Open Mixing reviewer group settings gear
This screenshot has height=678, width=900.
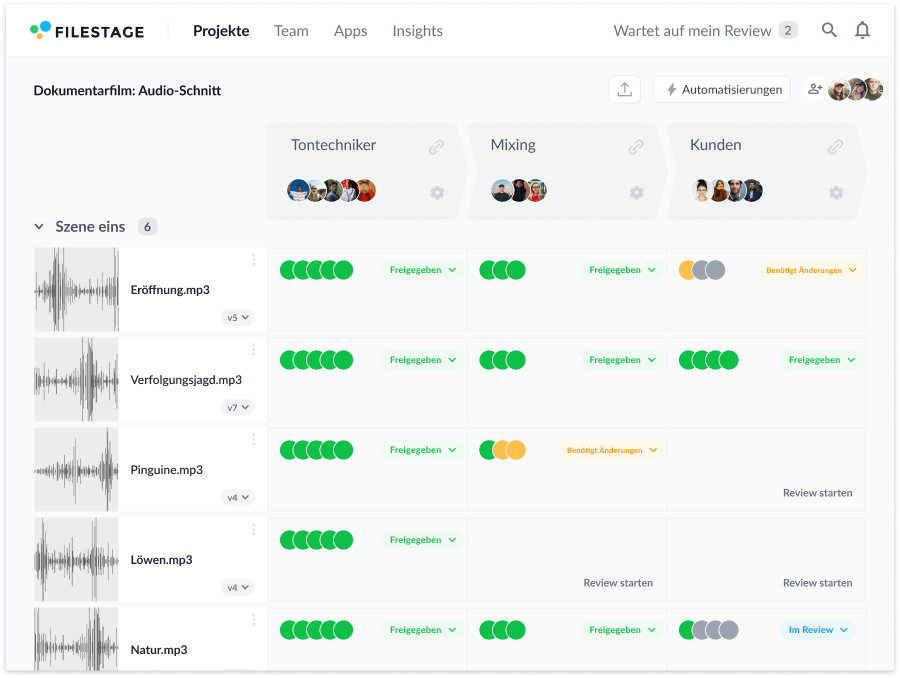(x=636, y=193)
